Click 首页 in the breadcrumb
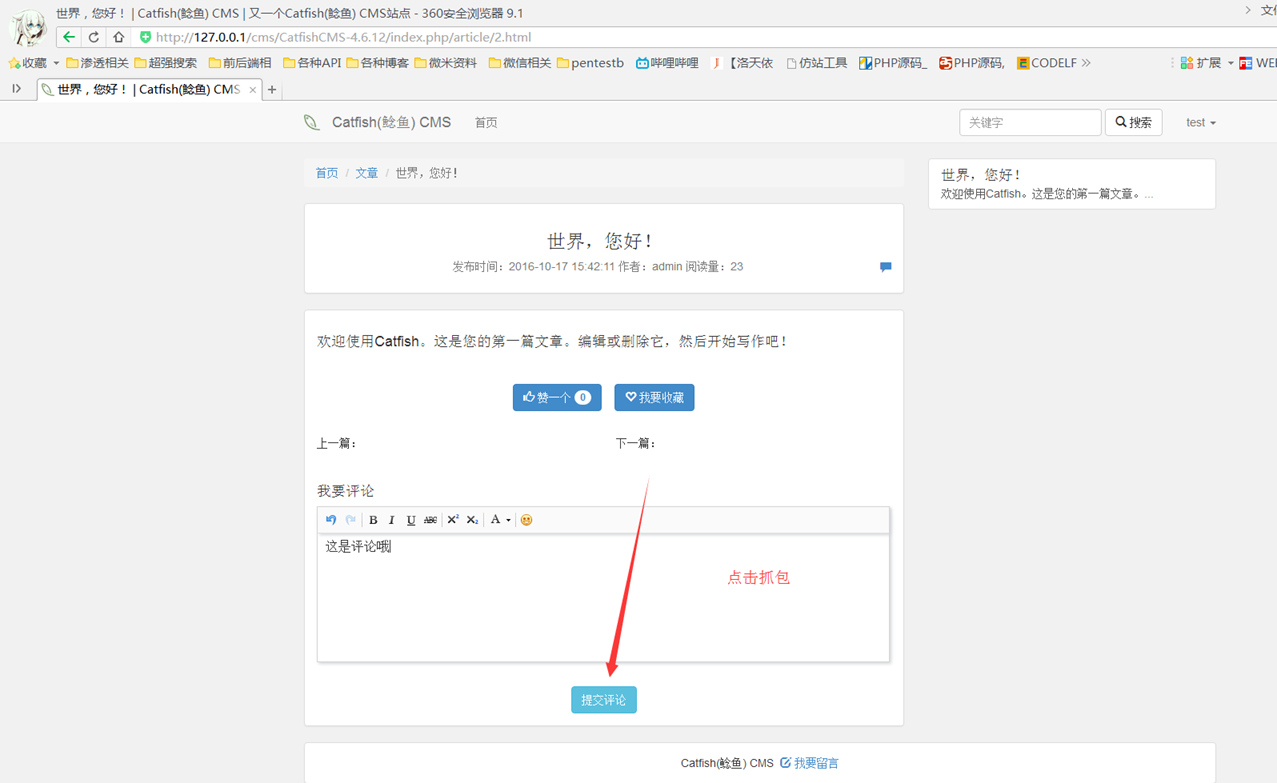 pyautogui.click(x=327, y=173)
